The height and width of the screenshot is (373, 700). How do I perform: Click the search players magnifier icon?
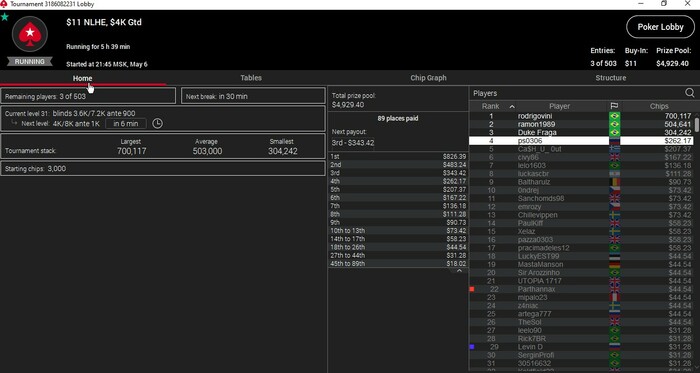click(689, 93)
